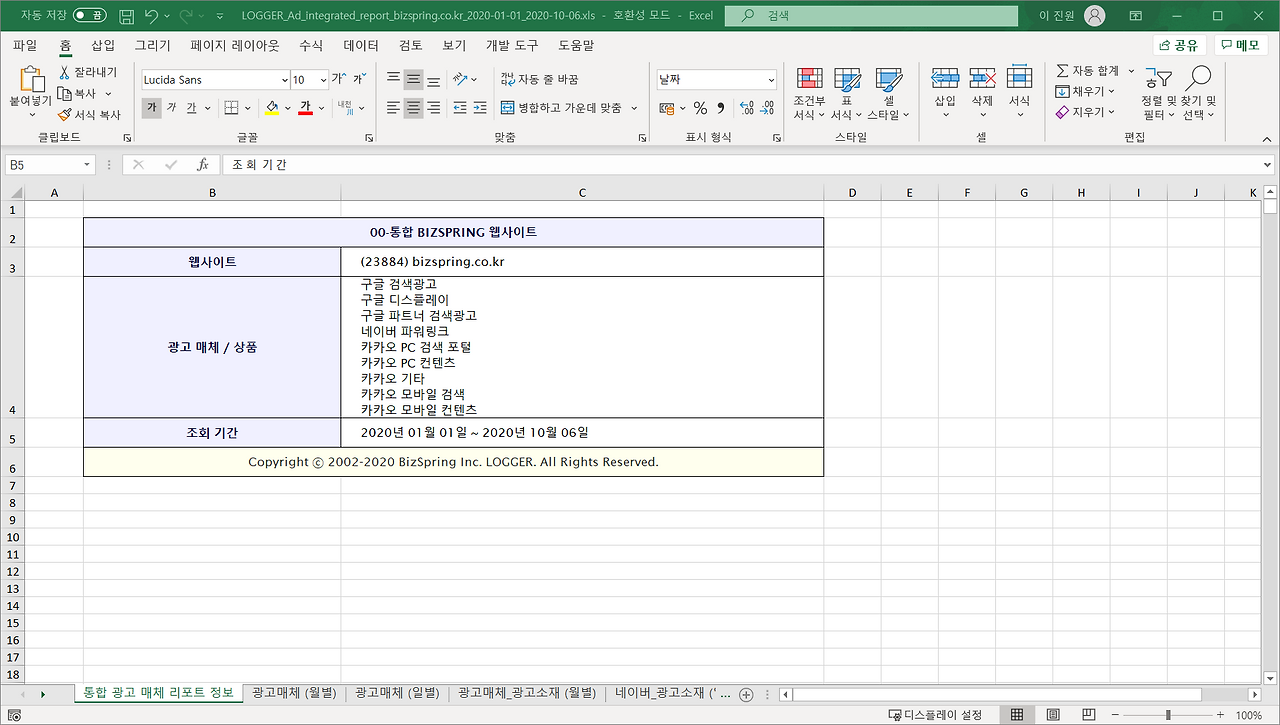Open the borders dropdown arrow
The width and height of the screenshot is (1280, 725).
coord(248,108)
